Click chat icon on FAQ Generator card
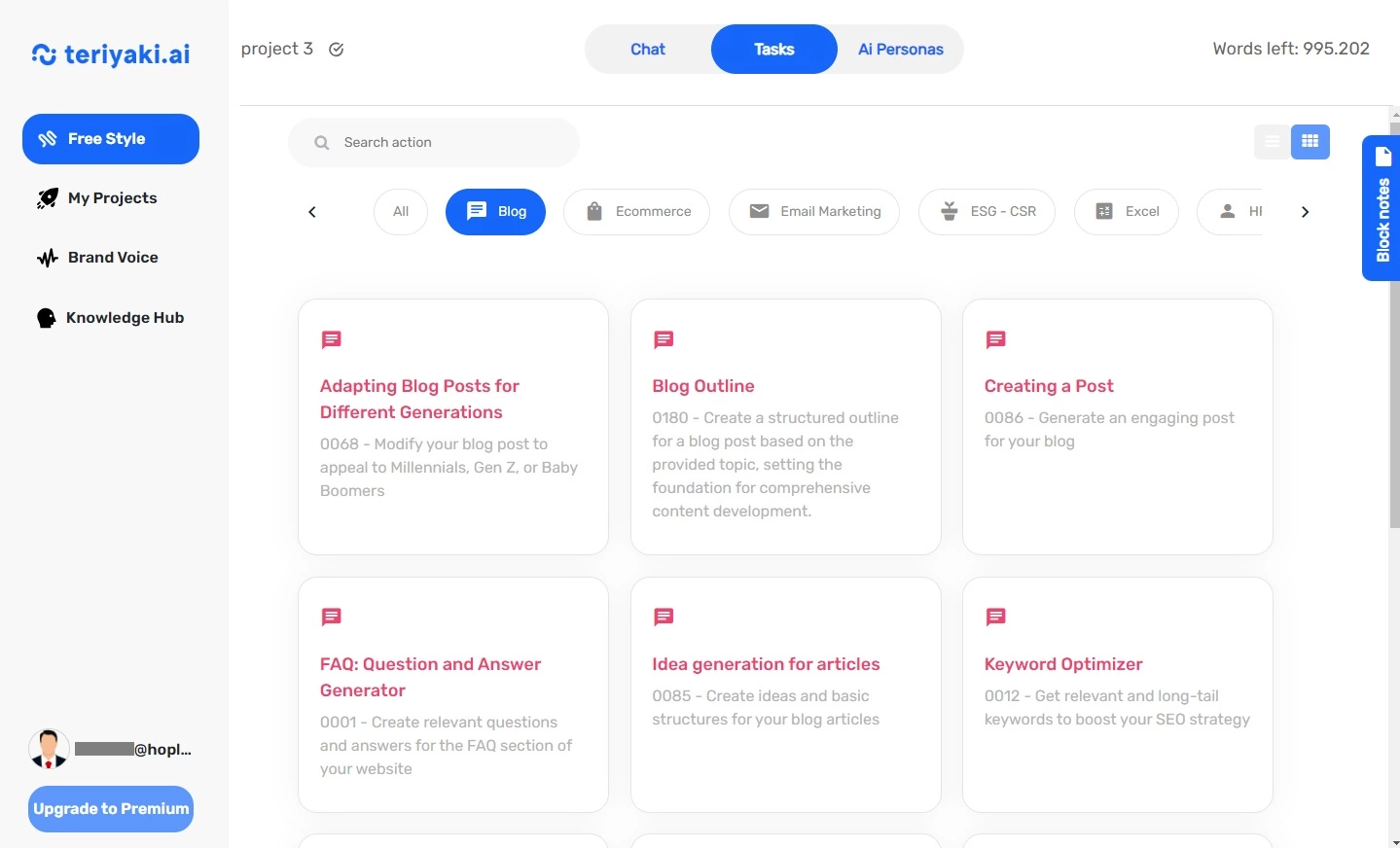This screenshot has height=848, width=1400. click(x=332, y=618)
